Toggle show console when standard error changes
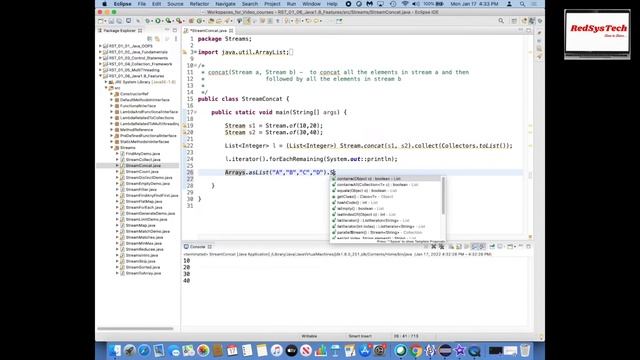This screenshot has height=360, width=640. coord(482,247)
